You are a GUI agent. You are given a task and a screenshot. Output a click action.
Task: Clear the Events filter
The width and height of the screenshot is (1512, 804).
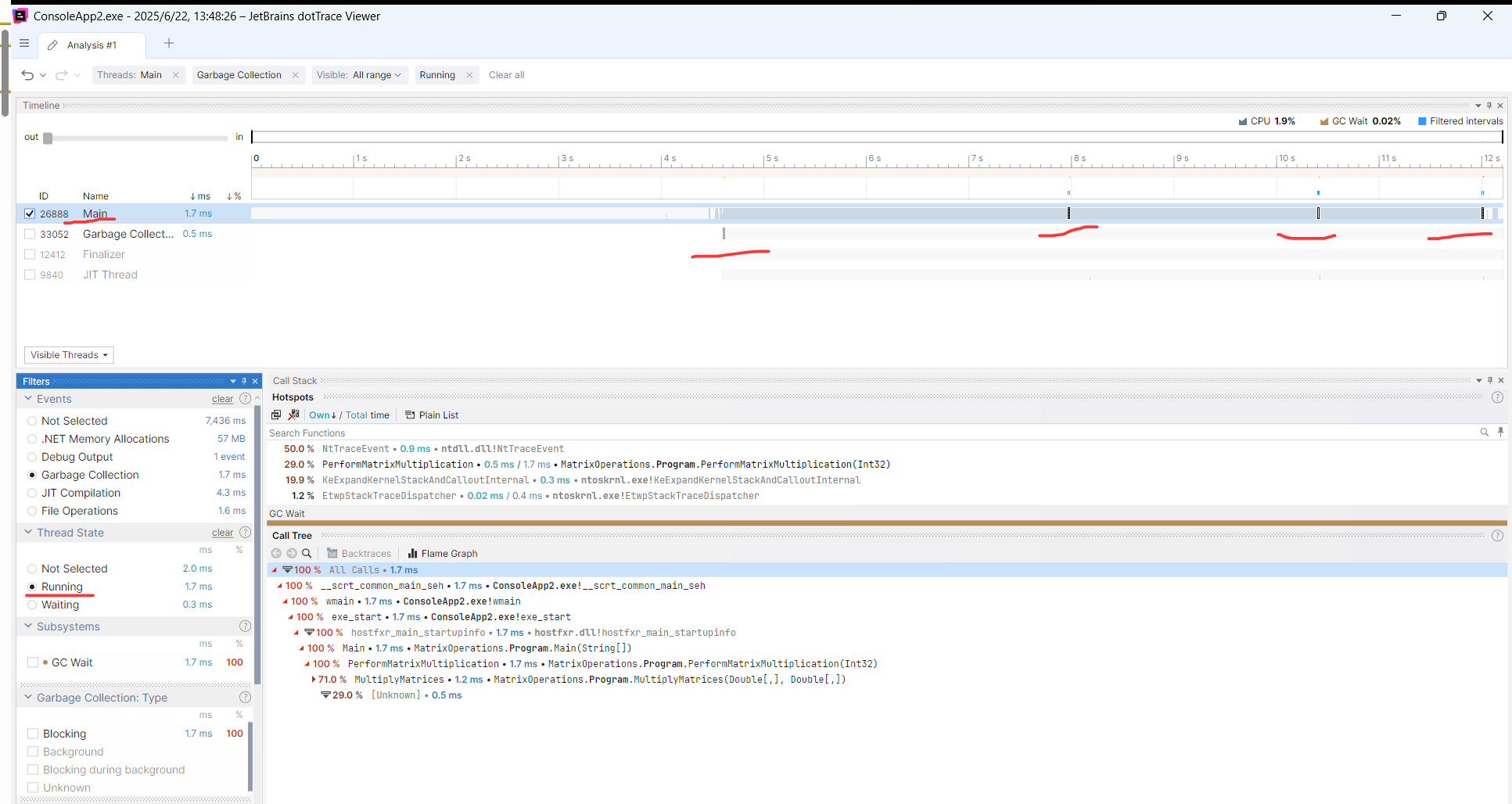[x=222, y=399]
